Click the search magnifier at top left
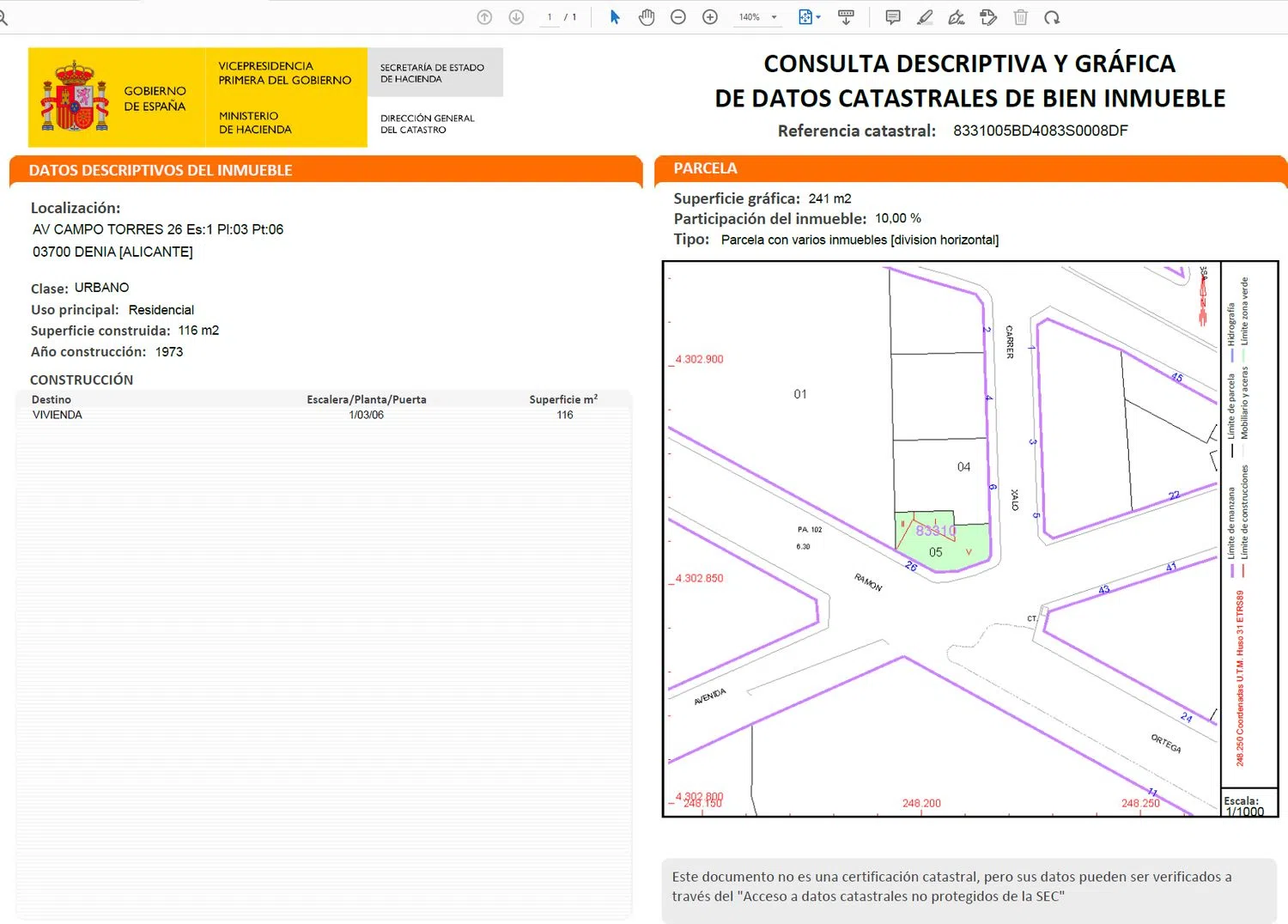Viewport: 1288px width, 924px height. [x=3, y=17]
